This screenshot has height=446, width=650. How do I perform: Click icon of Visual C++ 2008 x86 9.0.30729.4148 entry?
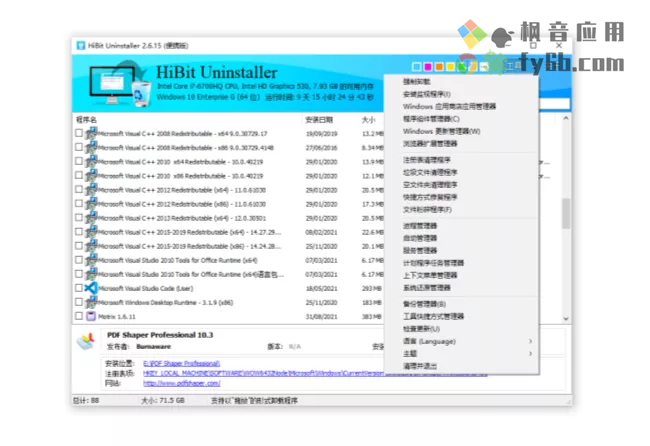tap(91, 148)
